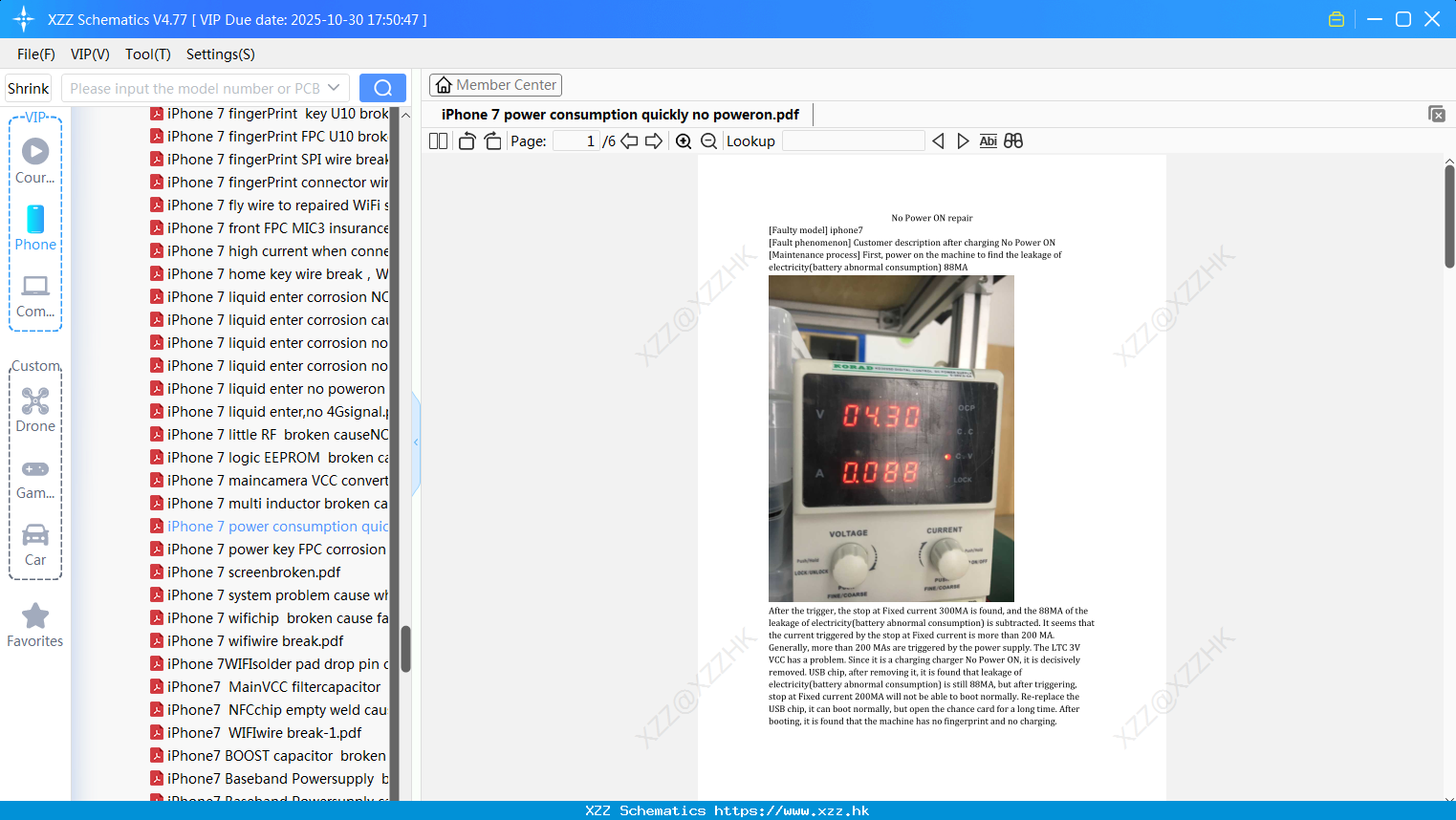
Task: Click the binoculars search icon
Action: 1013,141
